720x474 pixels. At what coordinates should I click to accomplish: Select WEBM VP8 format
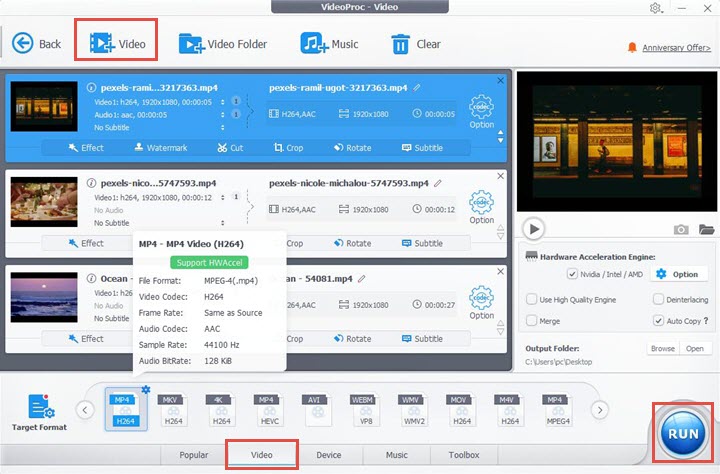pos(366,410)
